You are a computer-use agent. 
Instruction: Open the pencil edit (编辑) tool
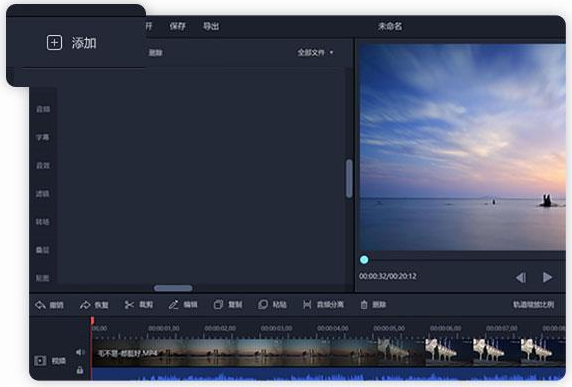coord(173,305)
